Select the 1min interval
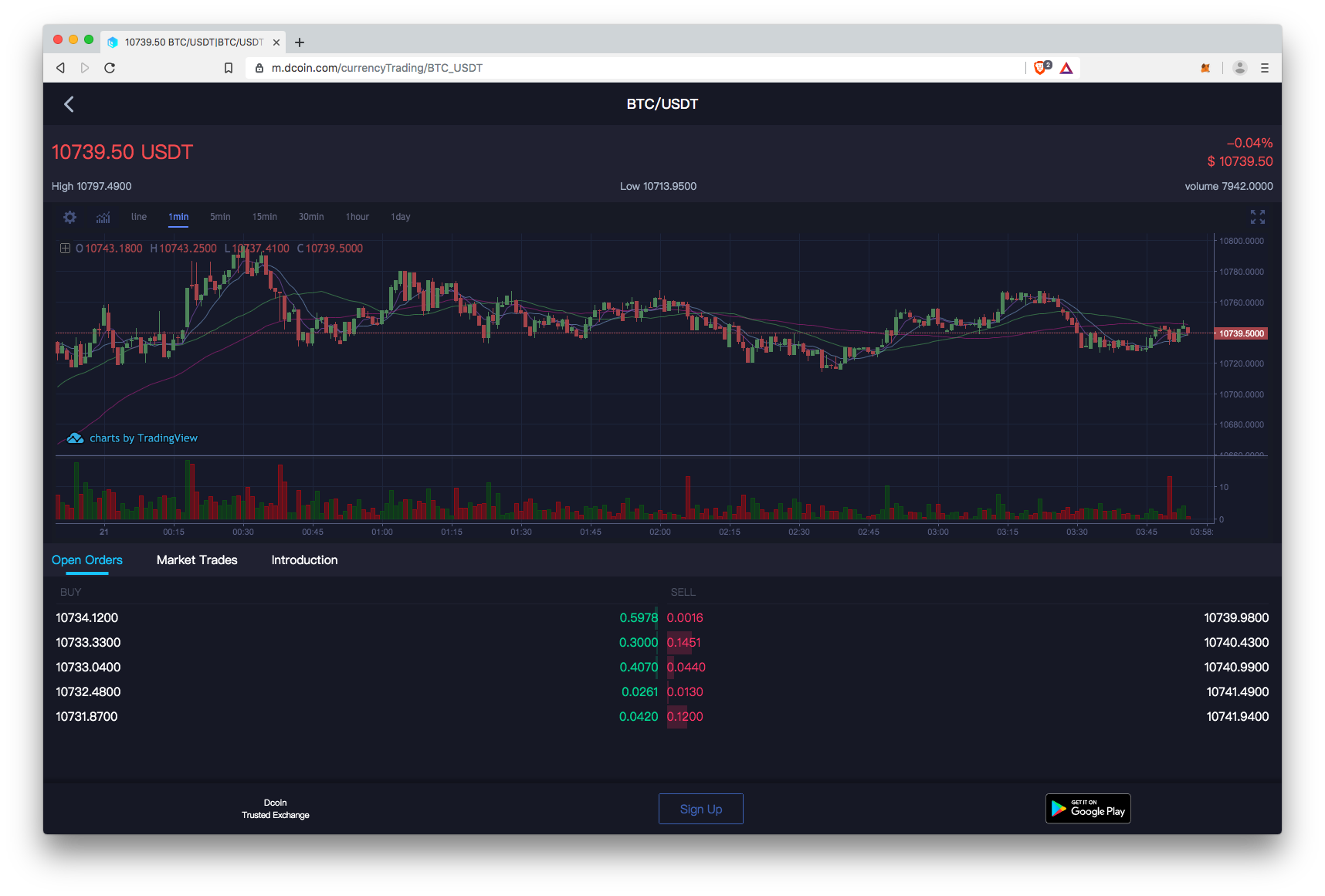Image resolution: width=1325 pixels, height=896 pixels. 178,217
